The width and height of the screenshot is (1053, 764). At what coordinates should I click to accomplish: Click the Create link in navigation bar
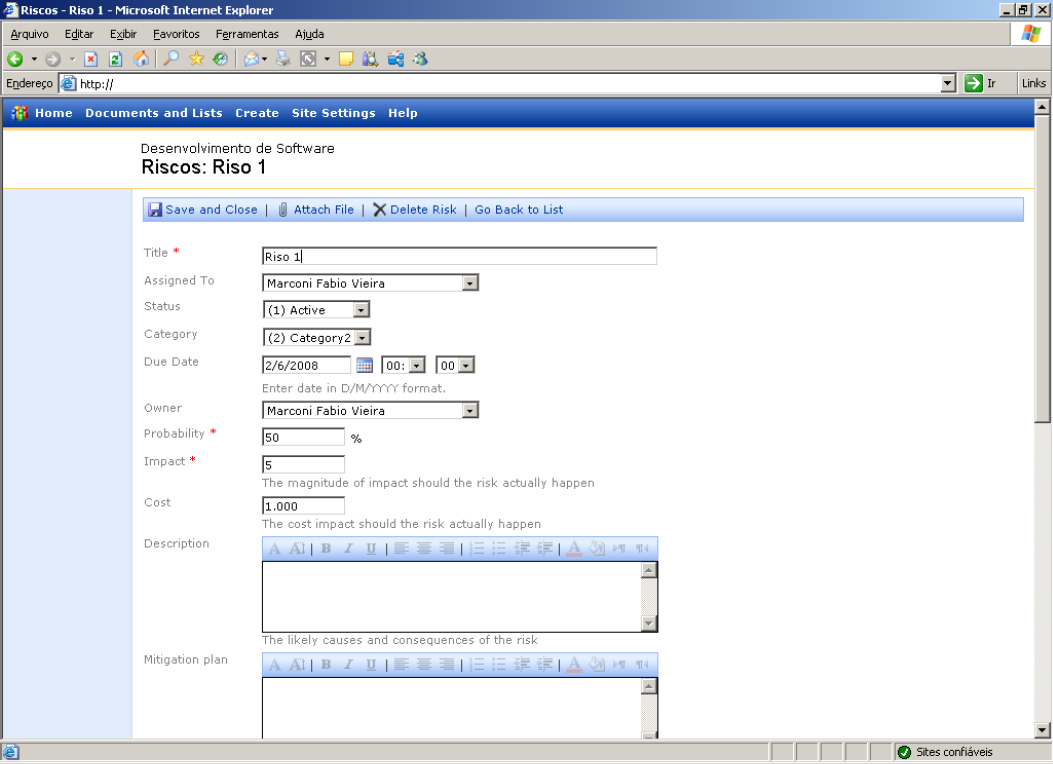click(x=257, y=113)
